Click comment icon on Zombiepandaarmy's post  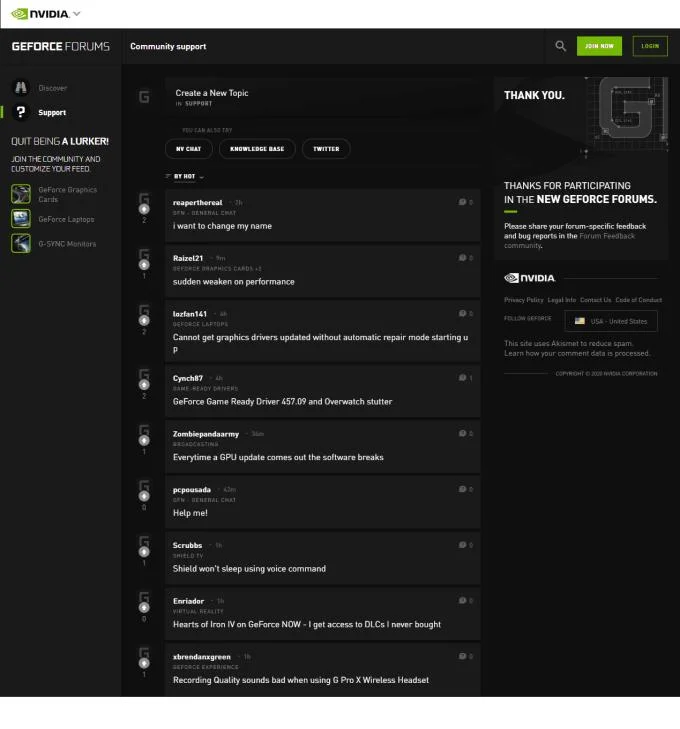pyautogui.click(x=462, y=433)
